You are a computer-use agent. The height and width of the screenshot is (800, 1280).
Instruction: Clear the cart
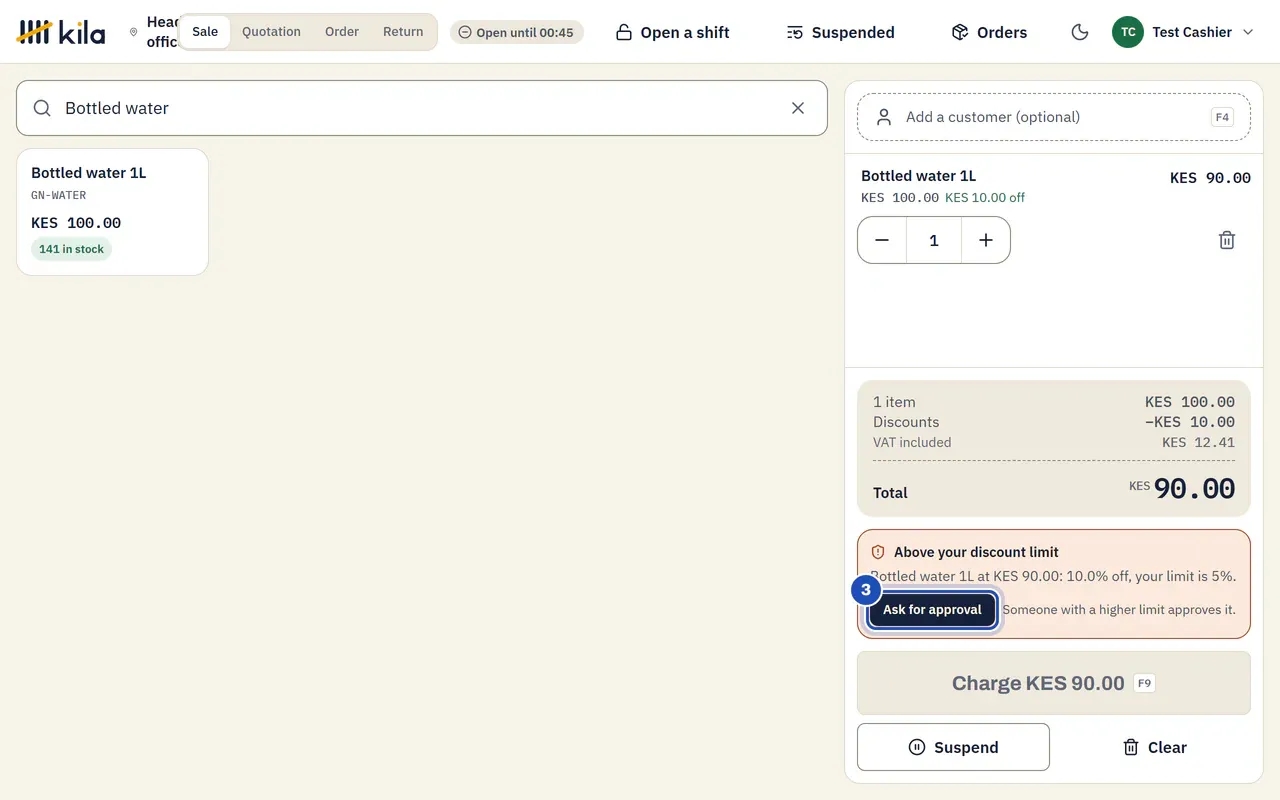[x=1155, y=747]
